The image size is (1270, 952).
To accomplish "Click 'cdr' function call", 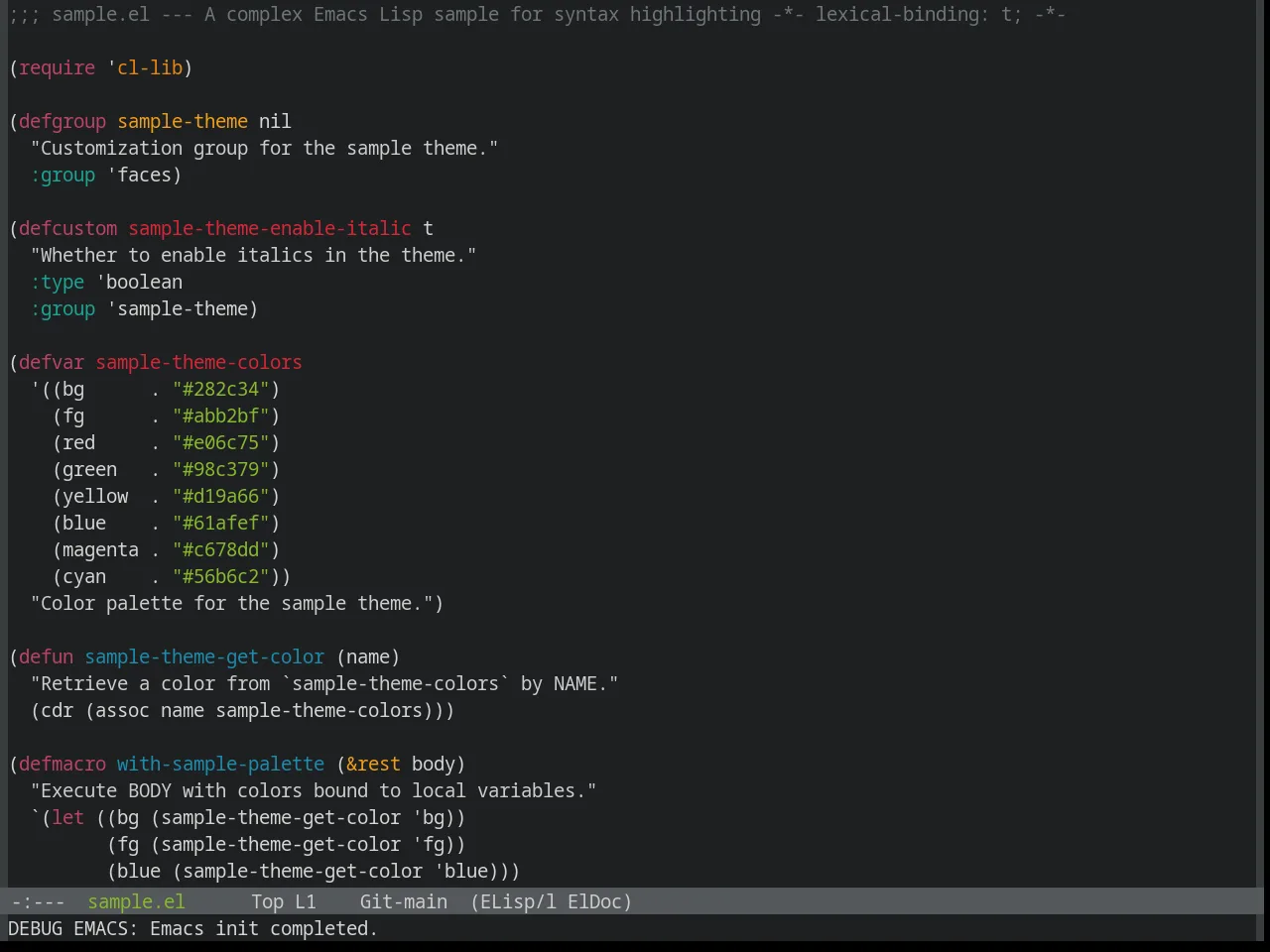I will pyautogui.click(x=57, y=710).
